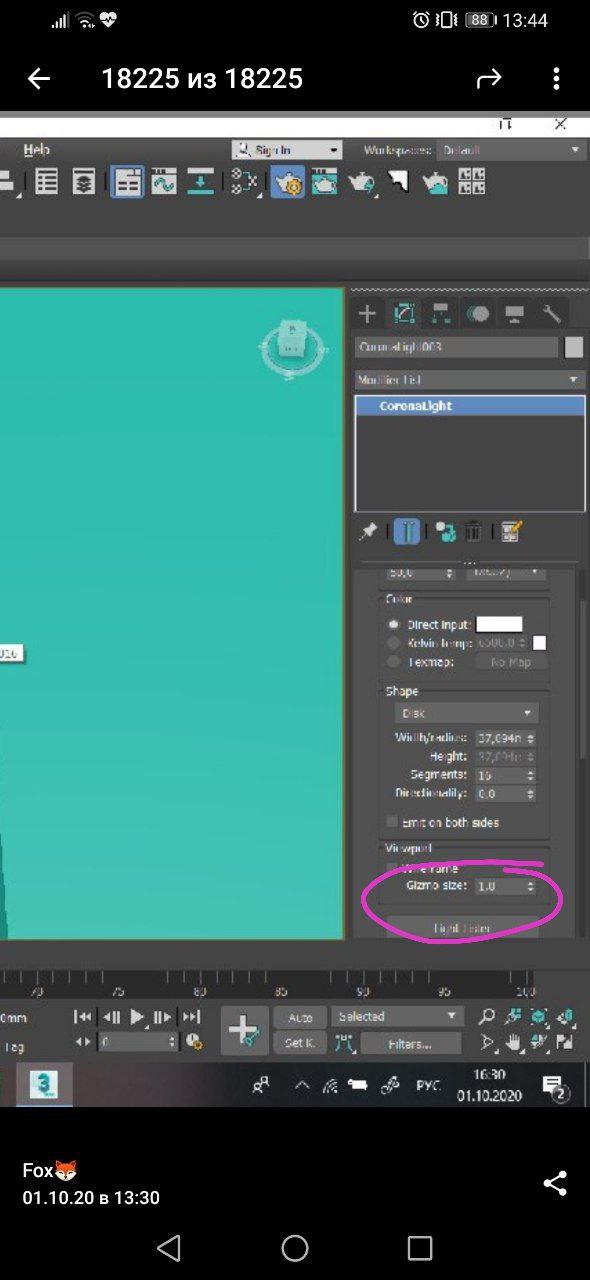Click Remove Modifier trash icon
The image size is (590, 1280).
(x=475, y=531)
